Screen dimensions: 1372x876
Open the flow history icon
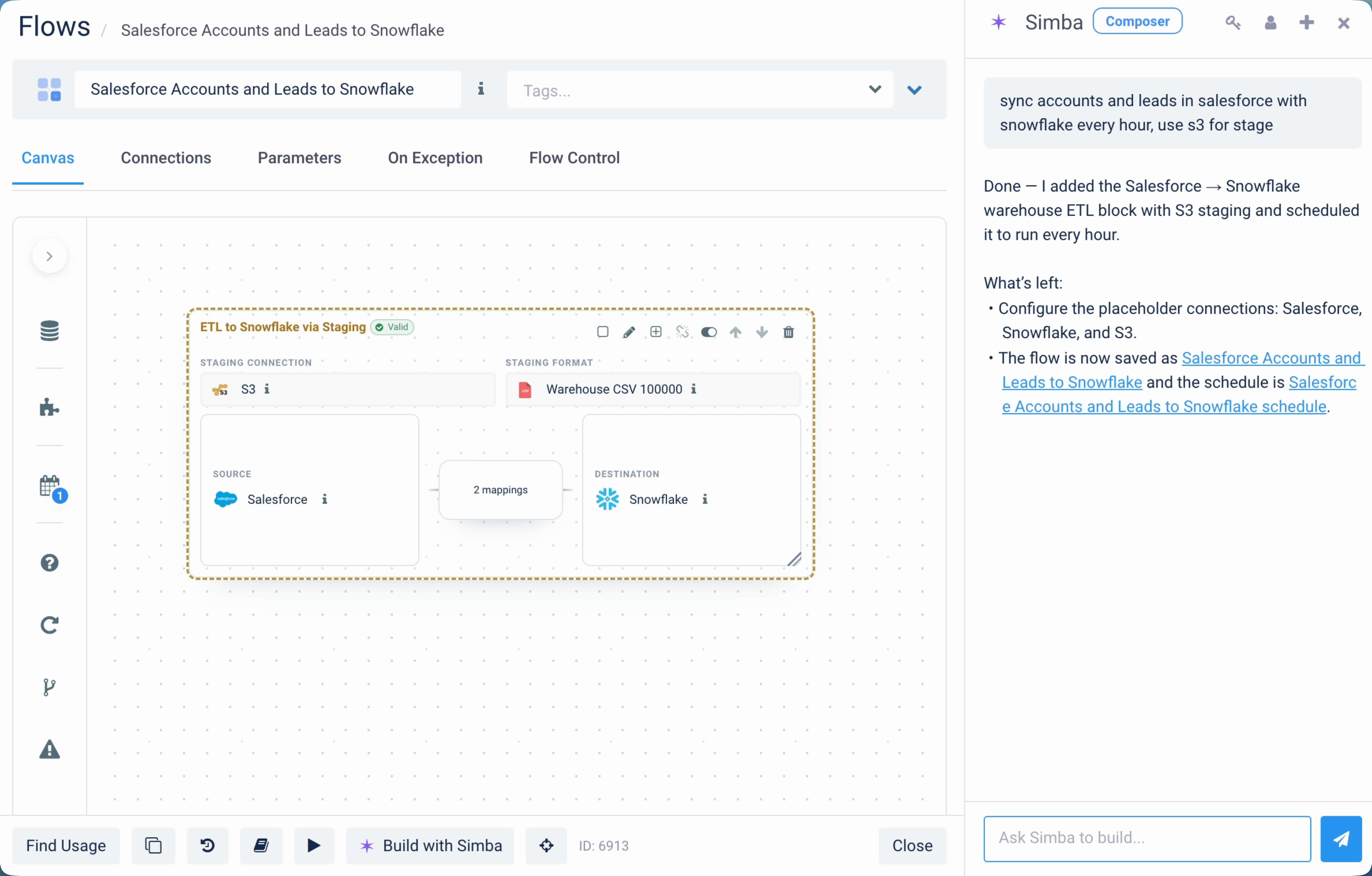click(x=208, y=846)
